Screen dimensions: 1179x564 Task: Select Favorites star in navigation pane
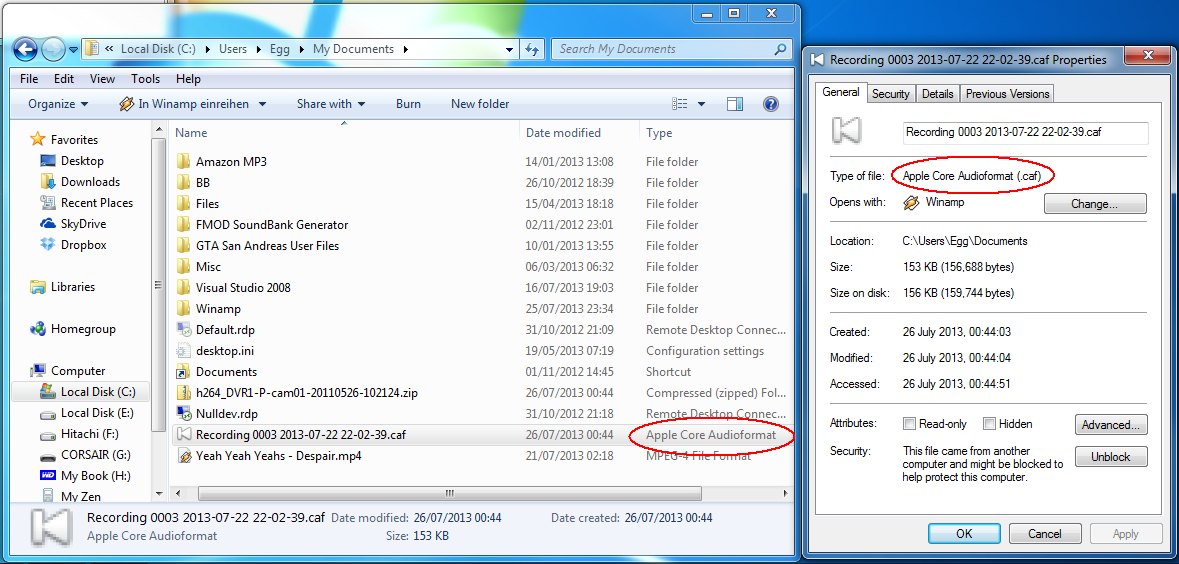click(x=36, y=139)
